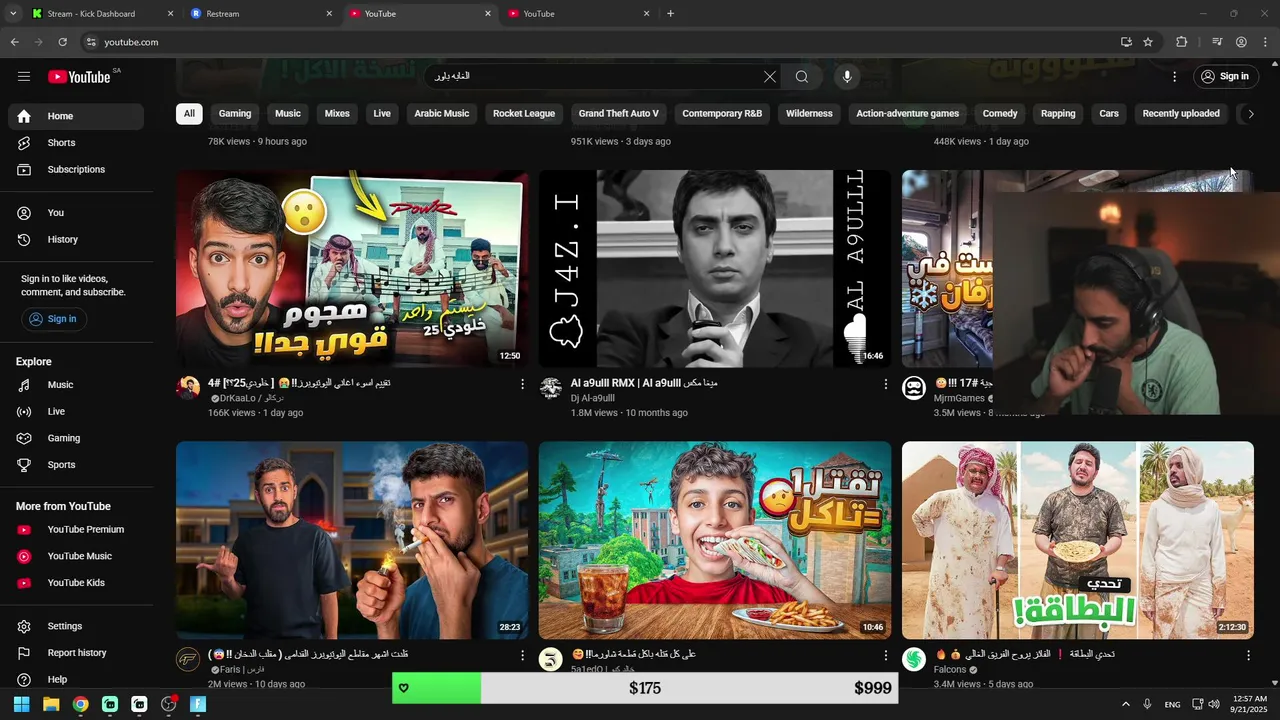Screen dimensions: 1280x720
Task: Open Sports under Explore
Action: pos(76,465)
